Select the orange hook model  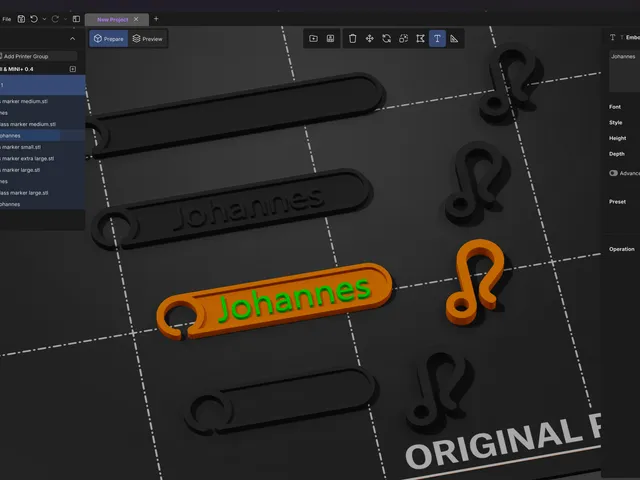pyautogui.click(x=475, y=281)
